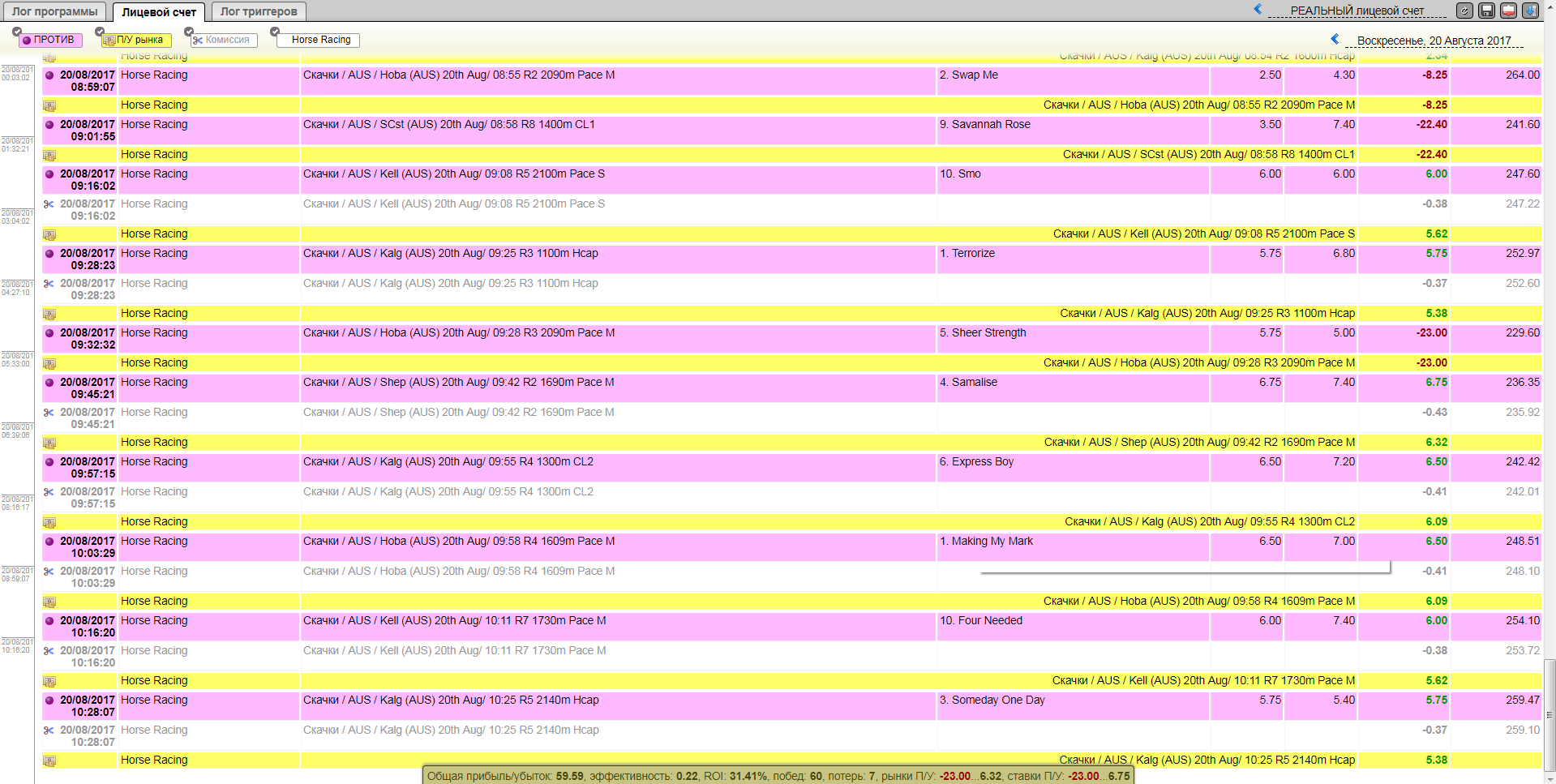Click the refresh icon in the top toolbar
This screenshot has height=784, width=1556.
tap(1464, 11)
